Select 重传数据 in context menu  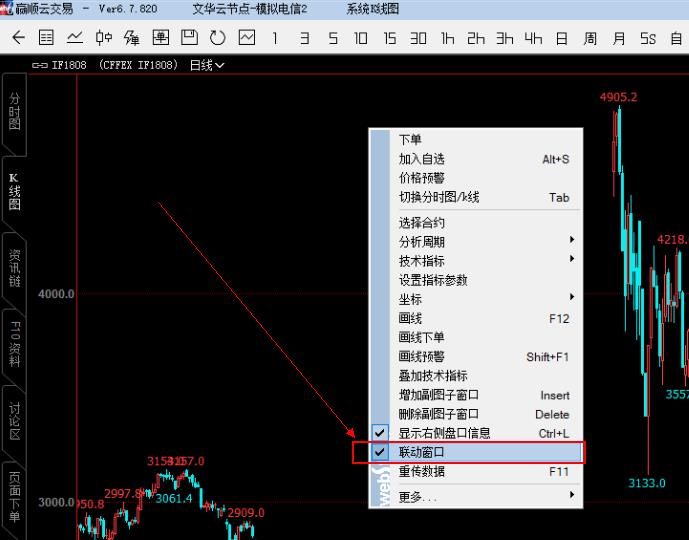tap(421, 471)
